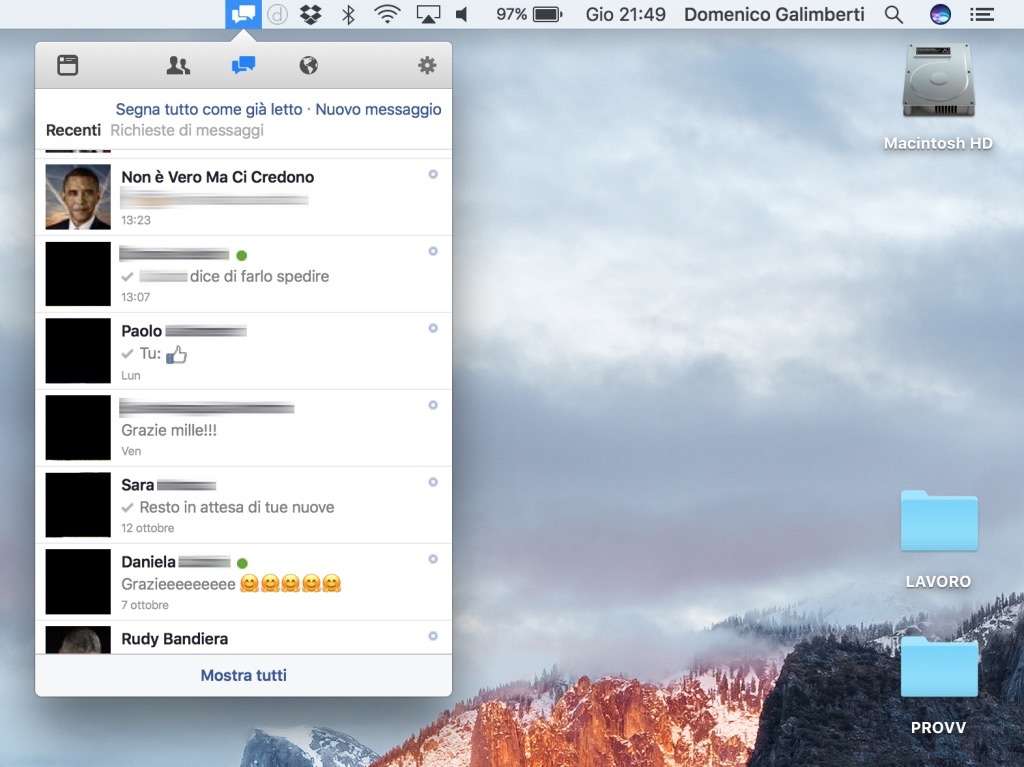
Task: Open Spotlight search magnifier
Action: pyautogui.click(x=894, y=14)
